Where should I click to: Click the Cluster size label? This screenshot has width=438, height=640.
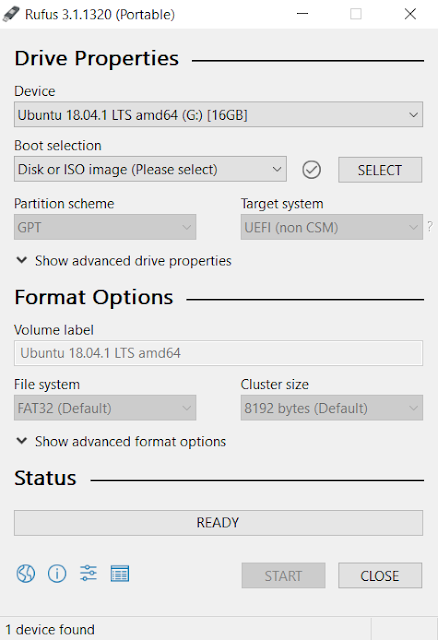coord(275,384)
